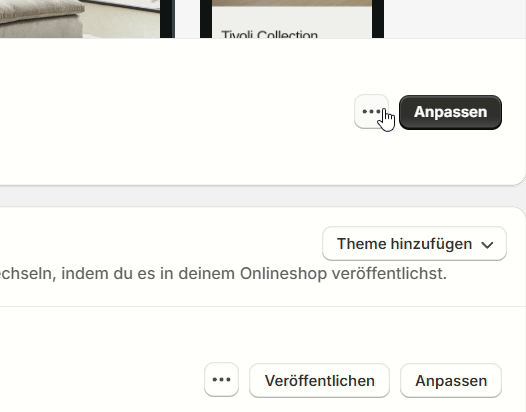Image resolution: width=526 pixels, height=412 pixels.
Task: Click the words Theme hinzufügen in the button
Action: click(404, 244)
